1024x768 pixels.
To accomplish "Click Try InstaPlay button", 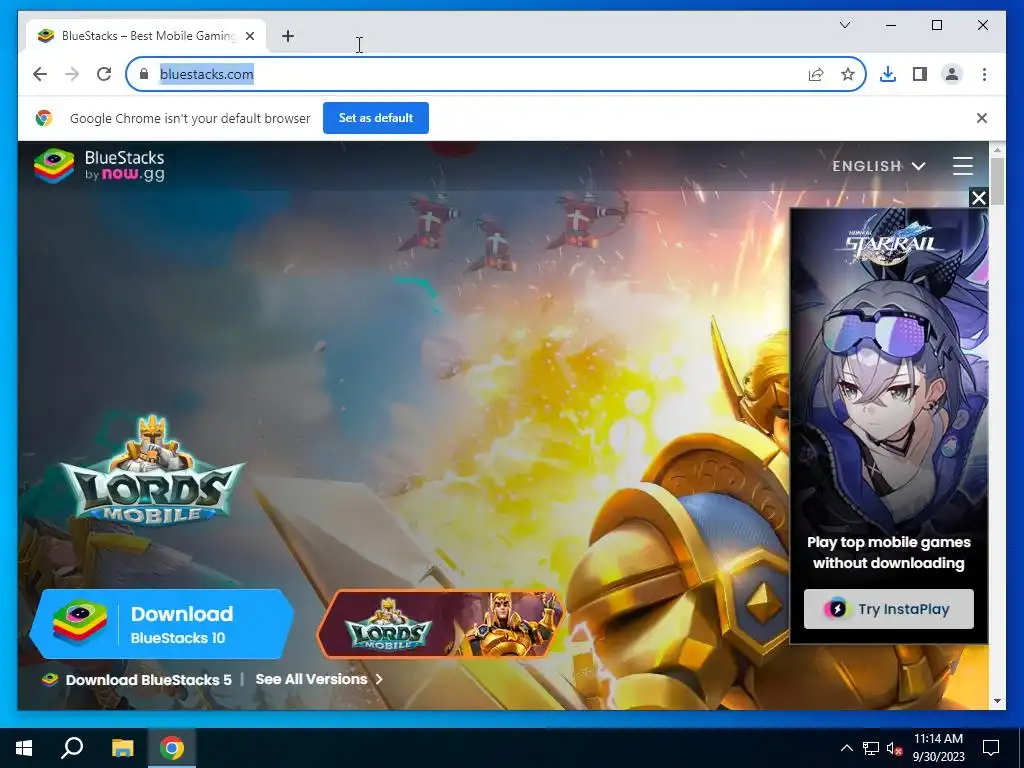I will [888, 609].
